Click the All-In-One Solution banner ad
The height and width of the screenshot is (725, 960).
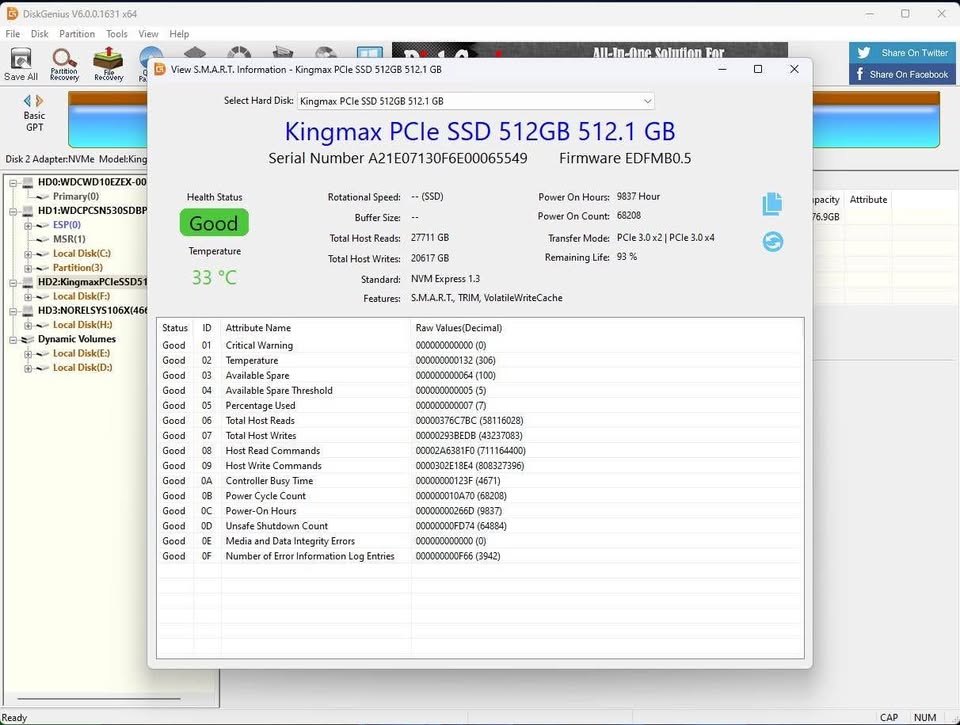click(590, 51)
